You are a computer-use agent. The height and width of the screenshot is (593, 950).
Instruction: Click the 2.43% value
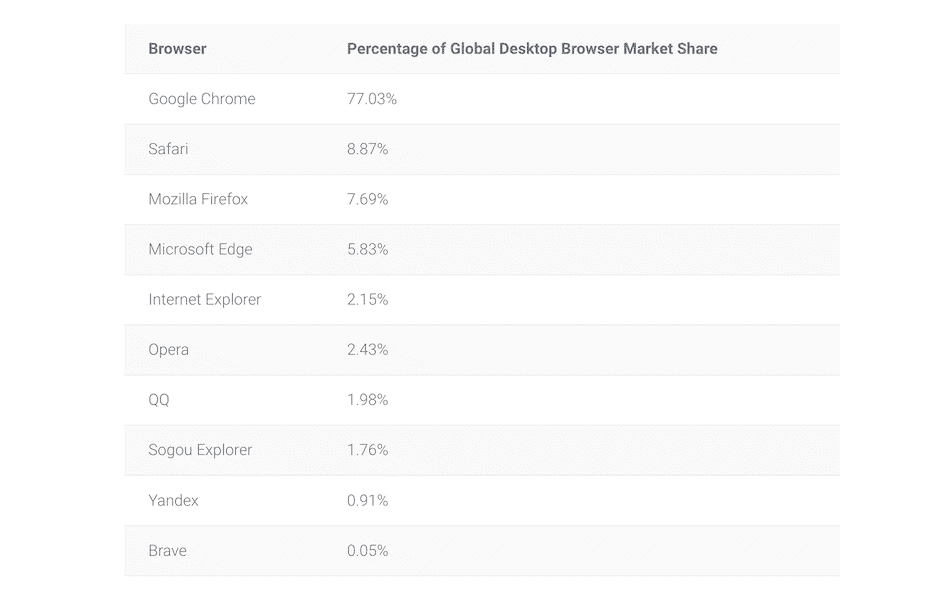click(x=368, y=349)
